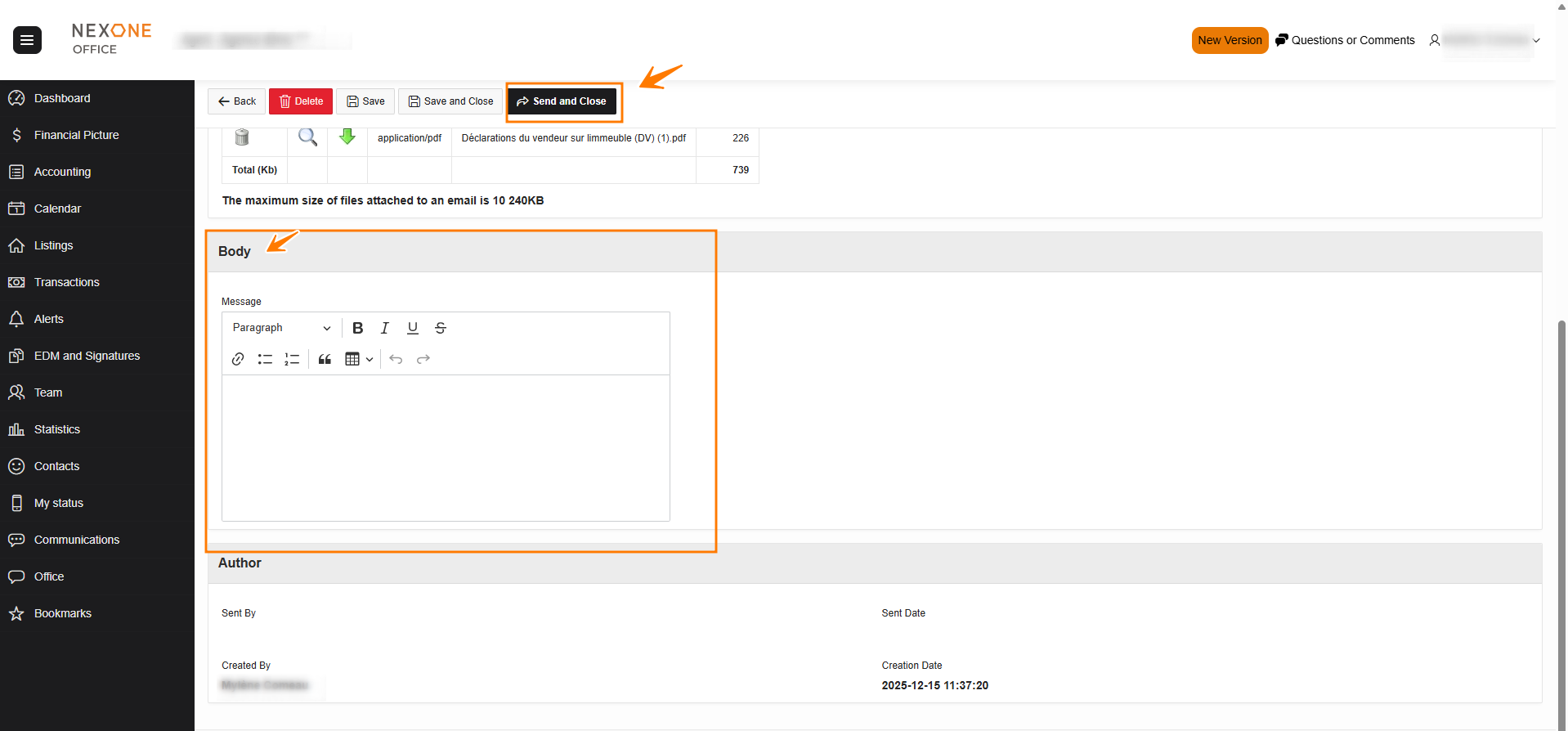This screenshot has width=1568, height=731.
Task: Preview attachment with magnifier icon
Action: pos(307,137)
